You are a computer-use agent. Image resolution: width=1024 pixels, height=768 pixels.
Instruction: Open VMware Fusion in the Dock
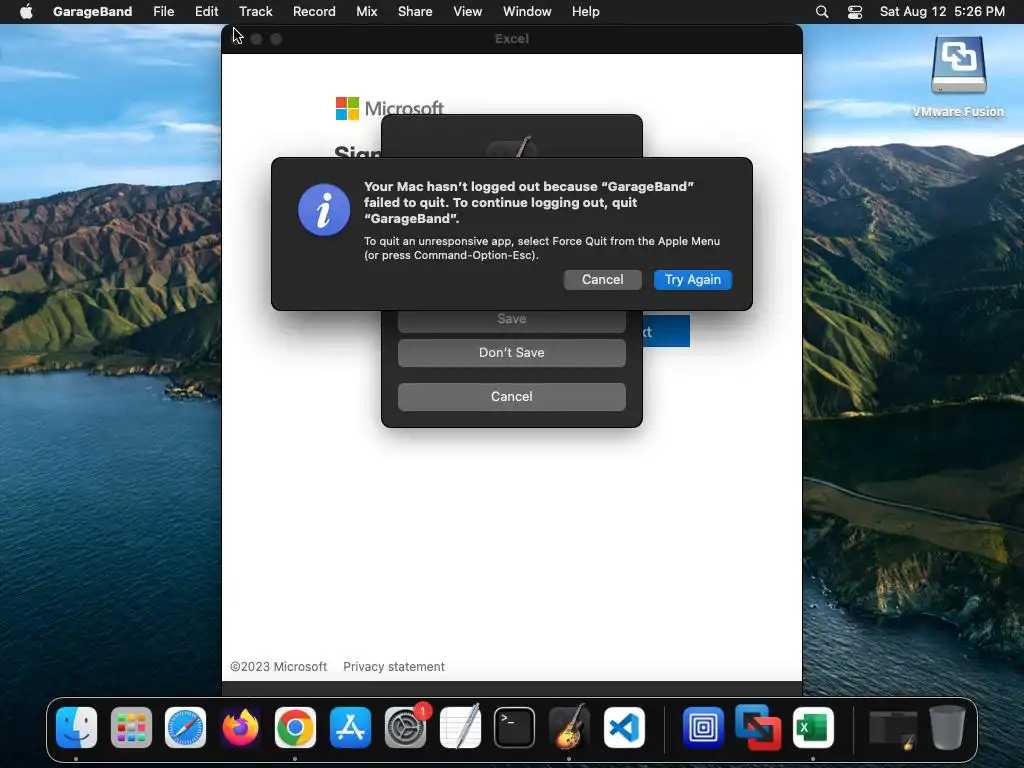[758, 728]
